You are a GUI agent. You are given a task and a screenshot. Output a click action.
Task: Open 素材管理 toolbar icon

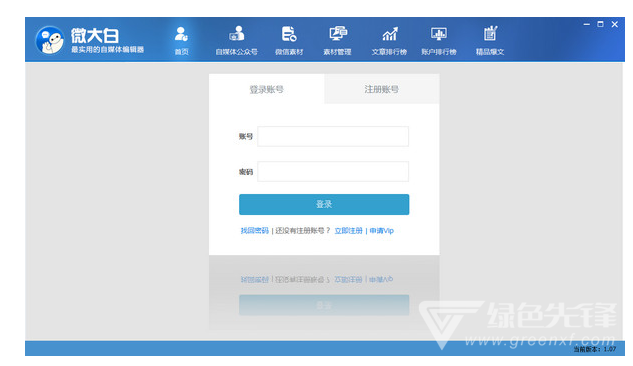tap(337, 40)
